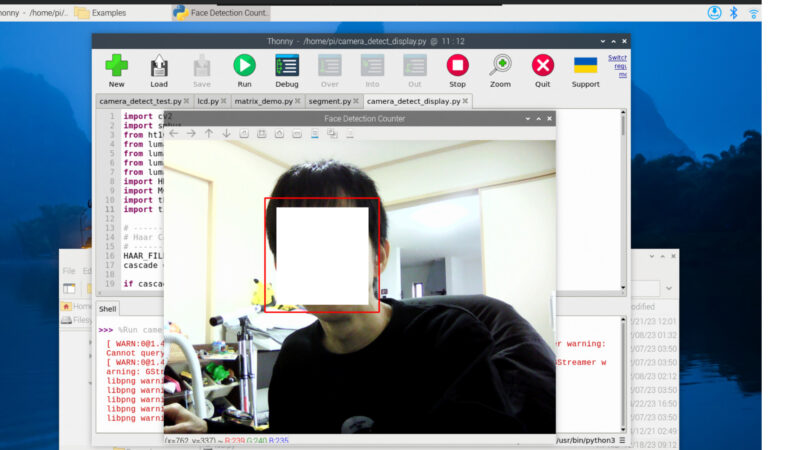Switch to the lcd.py tab
Screen dimensions: 800x450
click(x=209, y=101)
